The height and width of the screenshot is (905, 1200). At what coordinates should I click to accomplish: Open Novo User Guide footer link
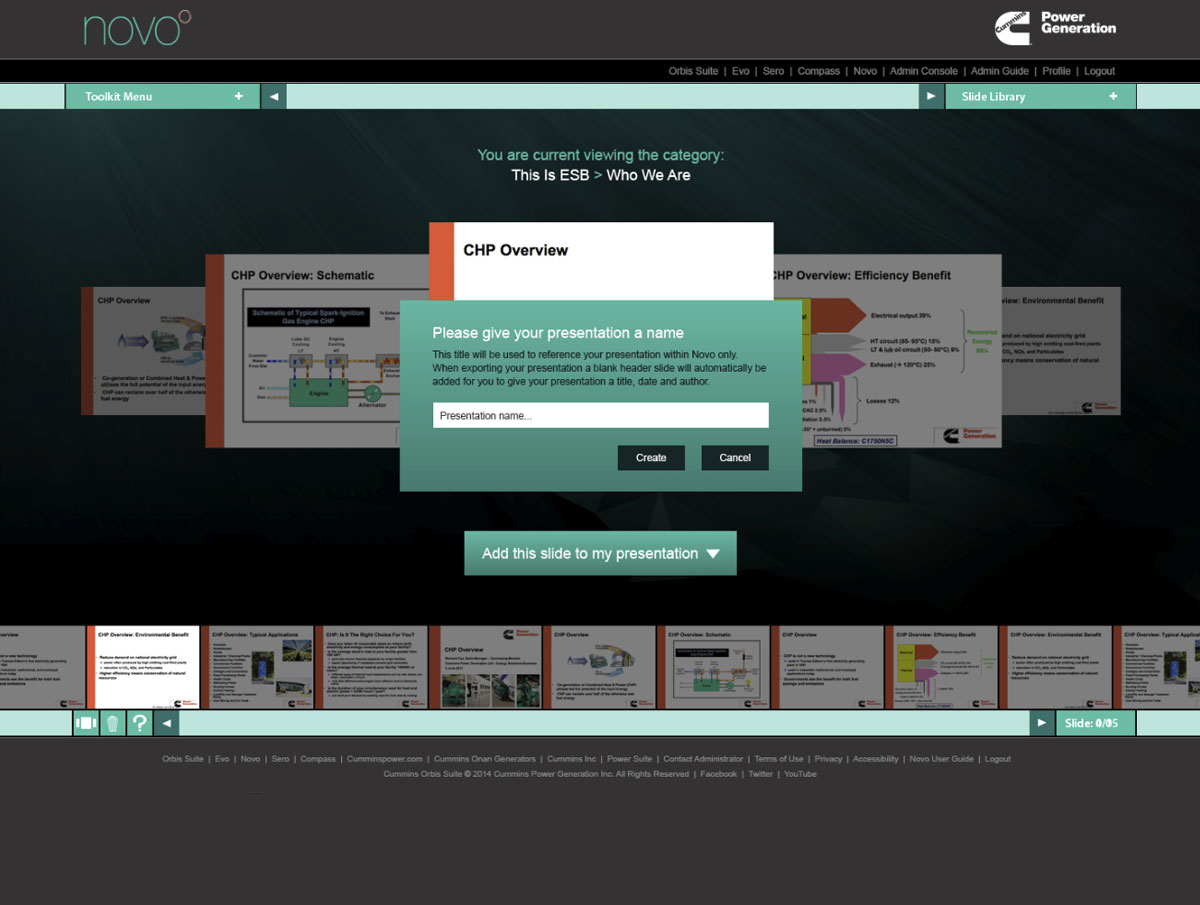(x=942, y=759)
